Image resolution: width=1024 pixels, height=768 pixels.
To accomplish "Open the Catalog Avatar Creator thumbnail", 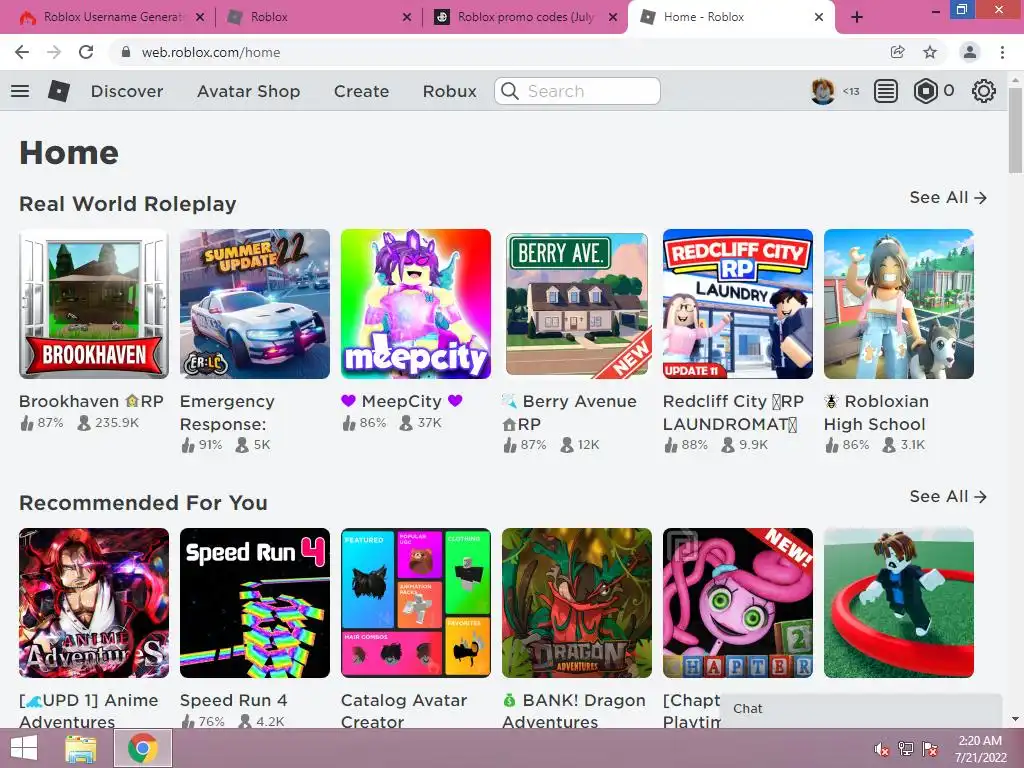I will [x=416, y=603].
